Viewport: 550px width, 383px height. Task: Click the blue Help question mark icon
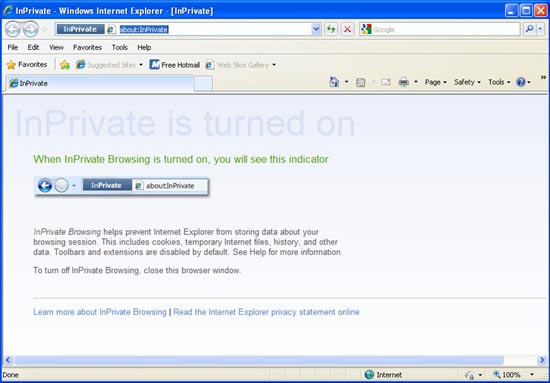(521, 82)
